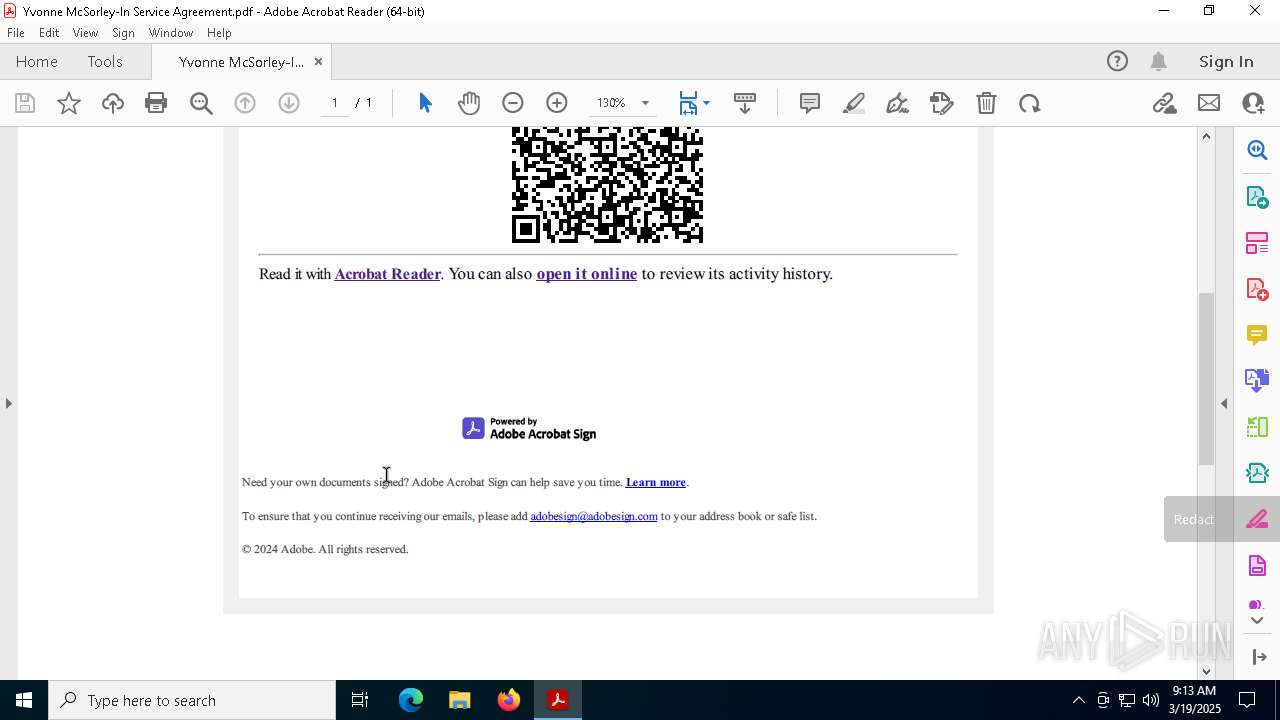Choose the Selection arrow tool
Image resolution: width=1280 pixels, height=720 pixels.
pyautogui.click(x=425, y=103)
